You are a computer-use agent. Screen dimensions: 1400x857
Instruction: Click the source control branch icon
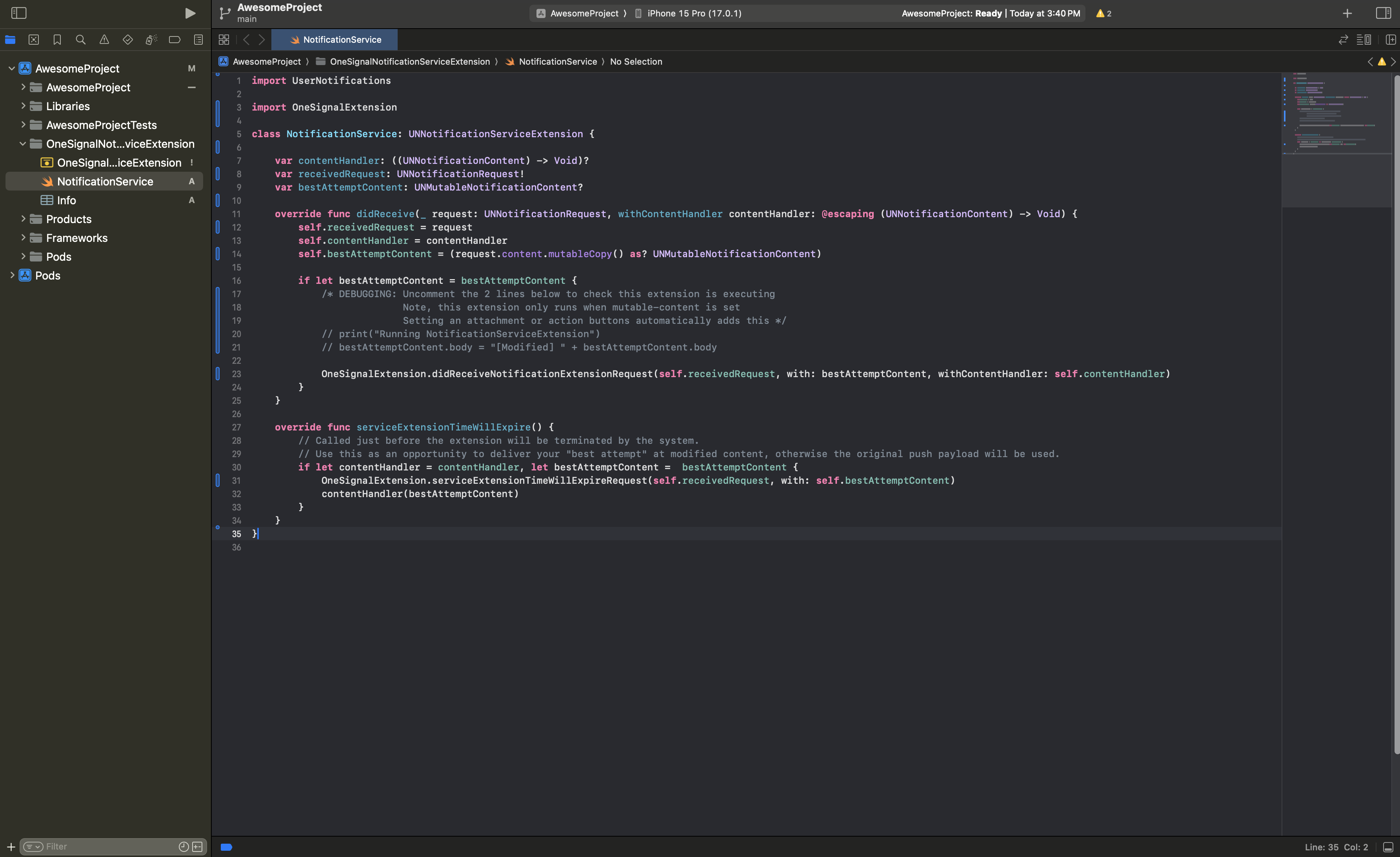(x=225, y=13)
